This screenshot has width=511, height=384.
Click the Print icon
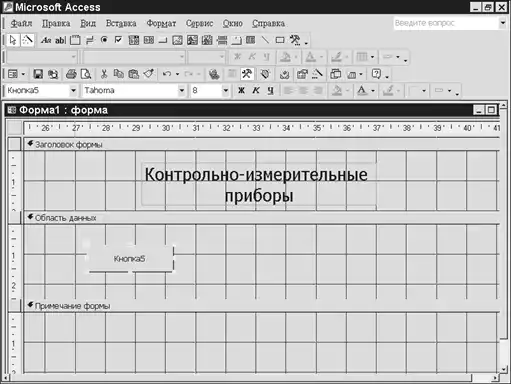click(x=71, y=74)
